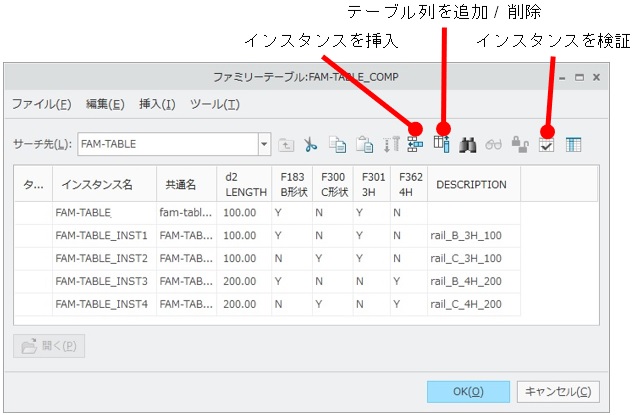Open the ツール(T) menu
The image size is (632, 415).
pos(215,104)
